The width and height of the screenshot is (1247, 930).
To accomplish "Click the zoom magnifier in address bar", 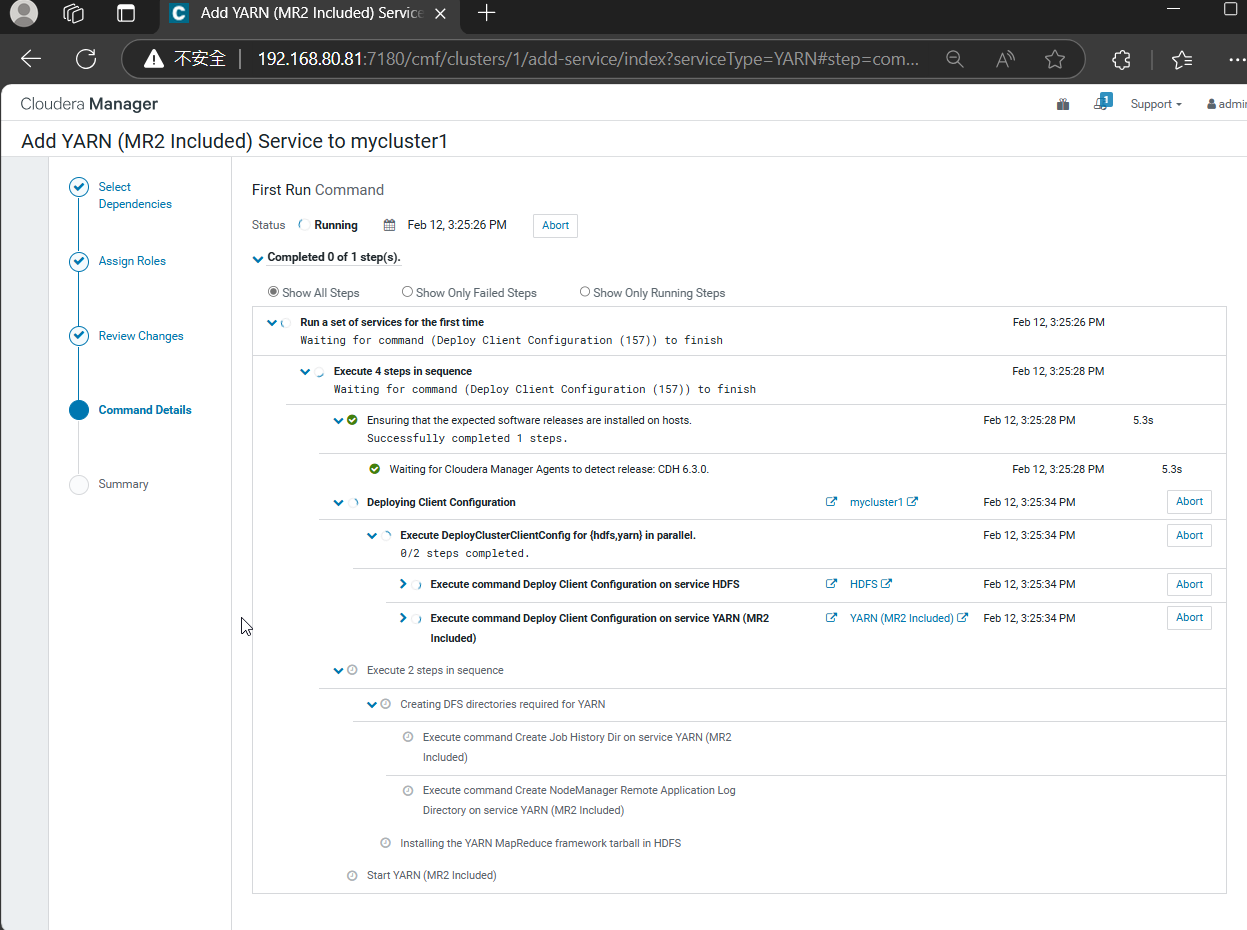I will tap(955, 59).
